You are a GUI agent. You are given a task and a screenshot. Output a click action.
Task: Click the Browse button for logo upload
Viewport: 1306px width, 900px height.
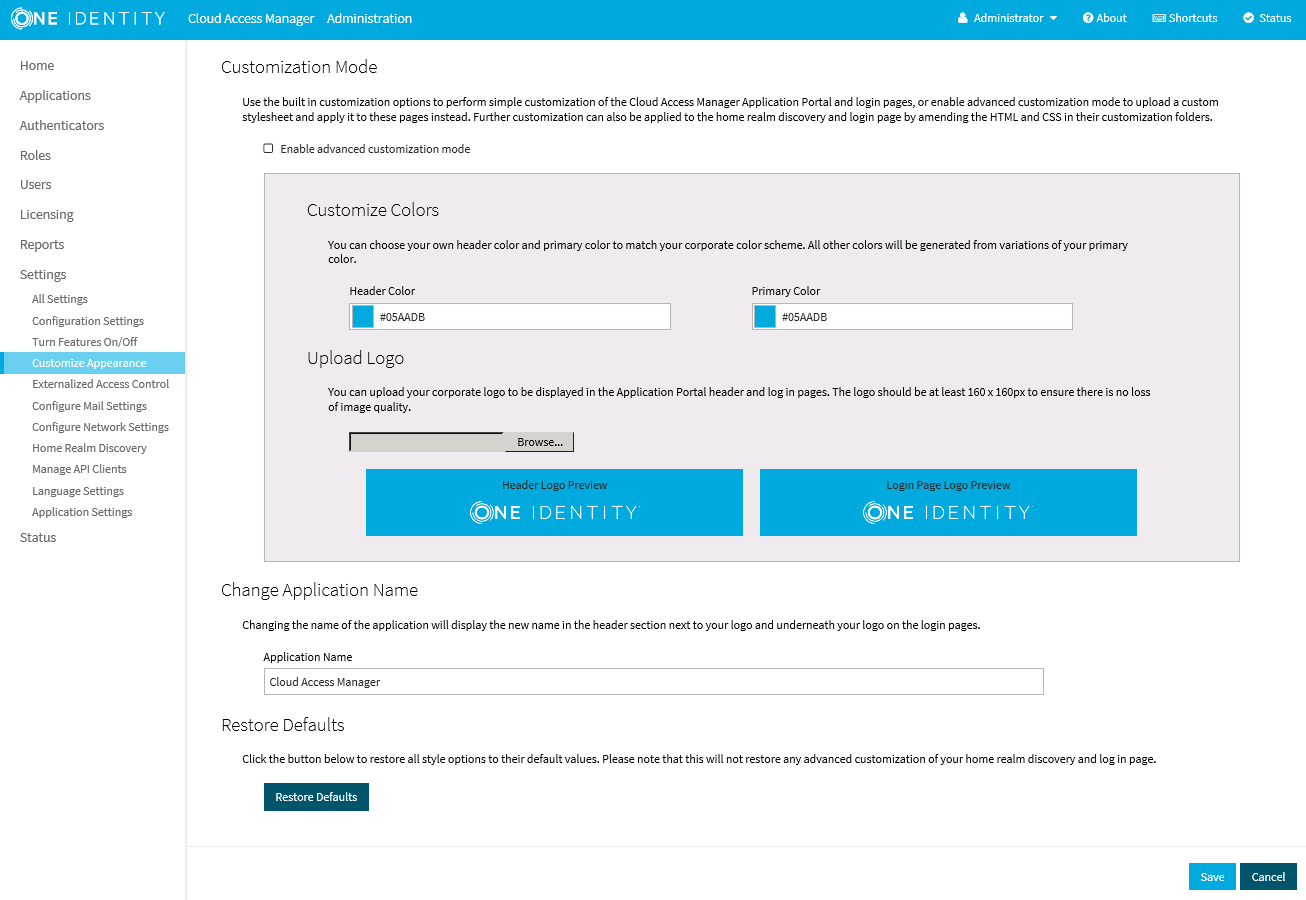tap(539, 442)
